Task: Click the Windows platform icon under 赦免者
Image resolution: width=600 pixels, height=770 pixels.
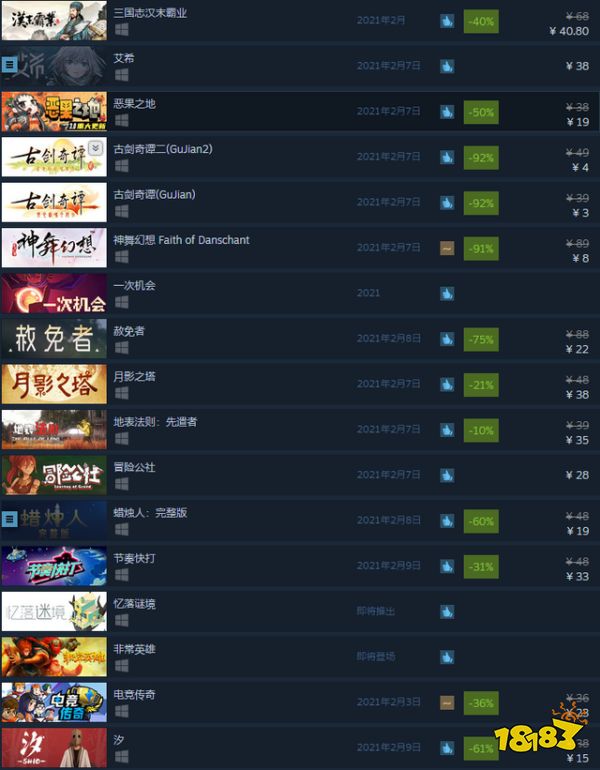Action: (x=122, y=348)
